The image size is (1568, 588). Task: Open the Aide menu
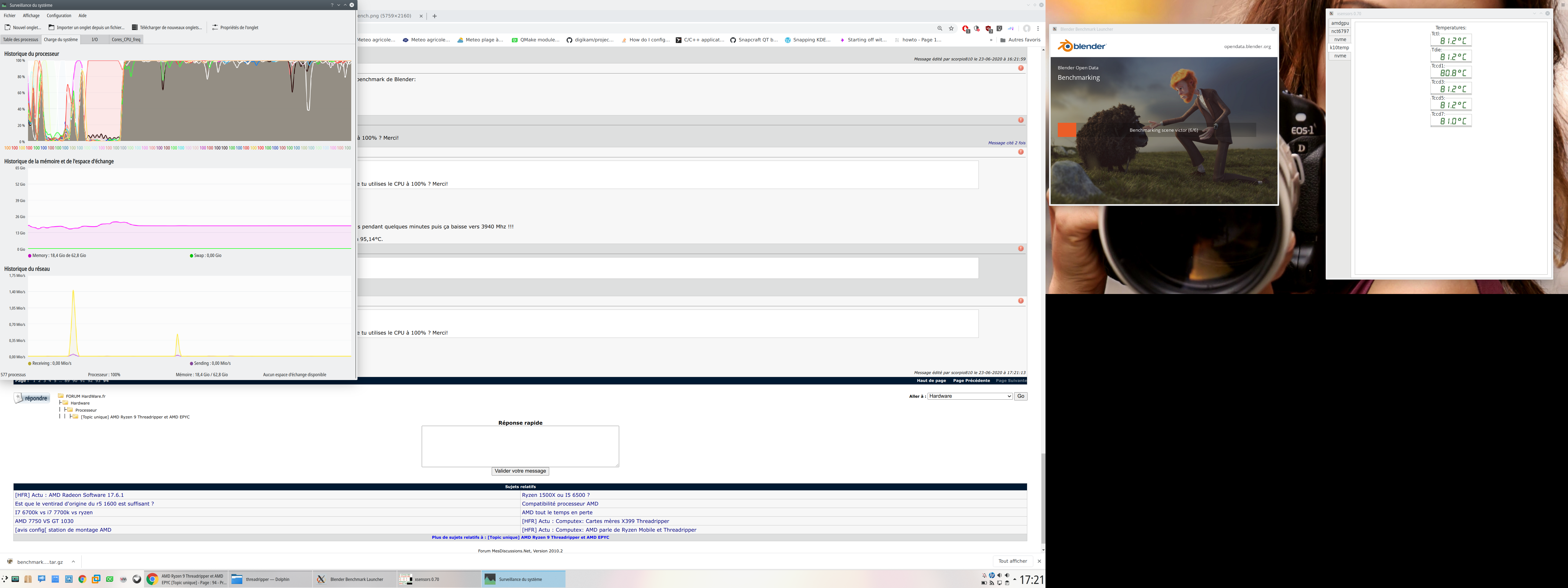point(83,16)
